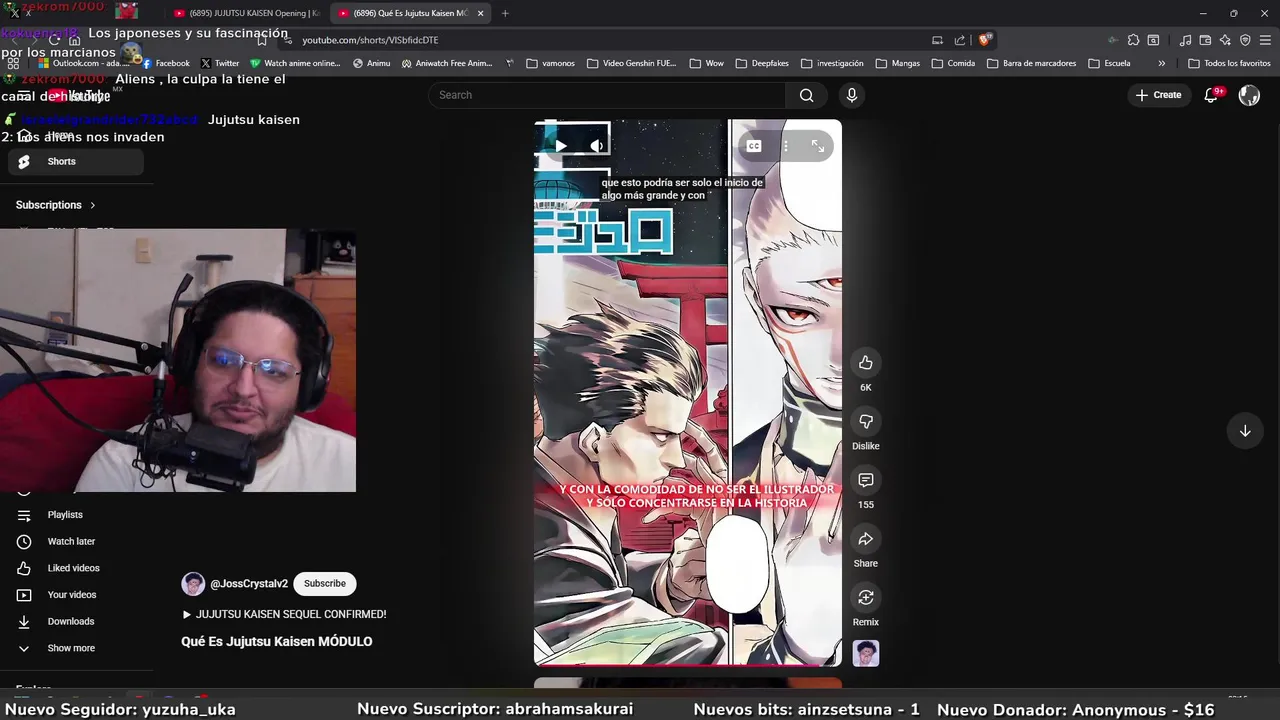Open Watch anime online bookmark
Screen dimensions: 1280x720
[295, 63]
